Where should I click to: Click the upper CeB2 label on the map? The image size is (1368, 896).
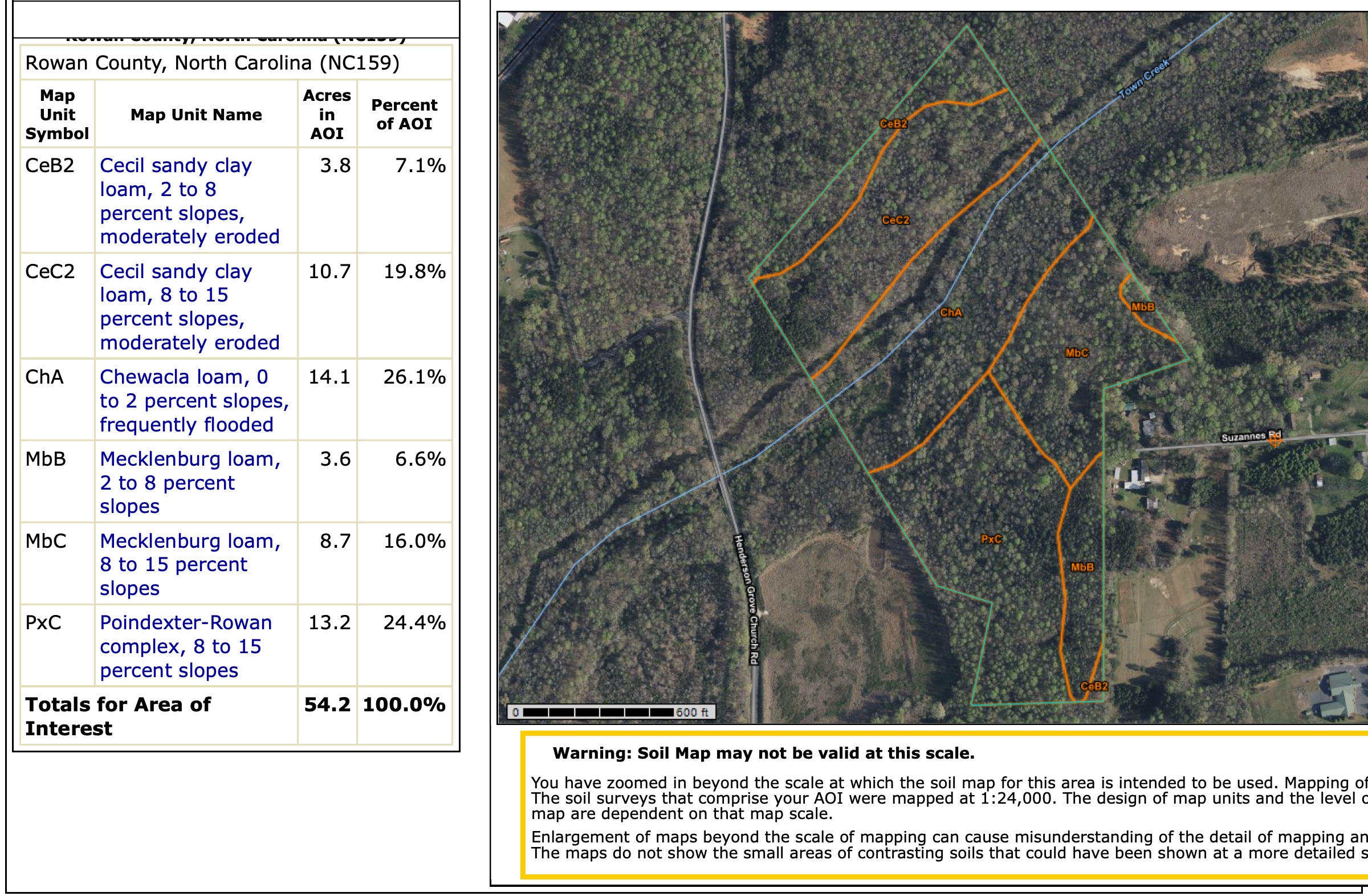click(x=893, y=124)
